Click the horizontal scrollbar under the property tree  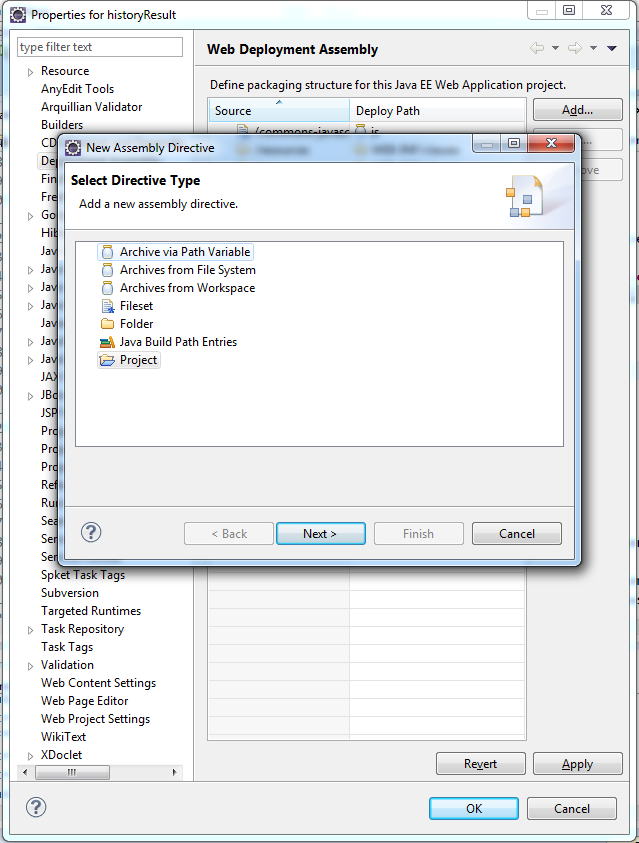100,773
